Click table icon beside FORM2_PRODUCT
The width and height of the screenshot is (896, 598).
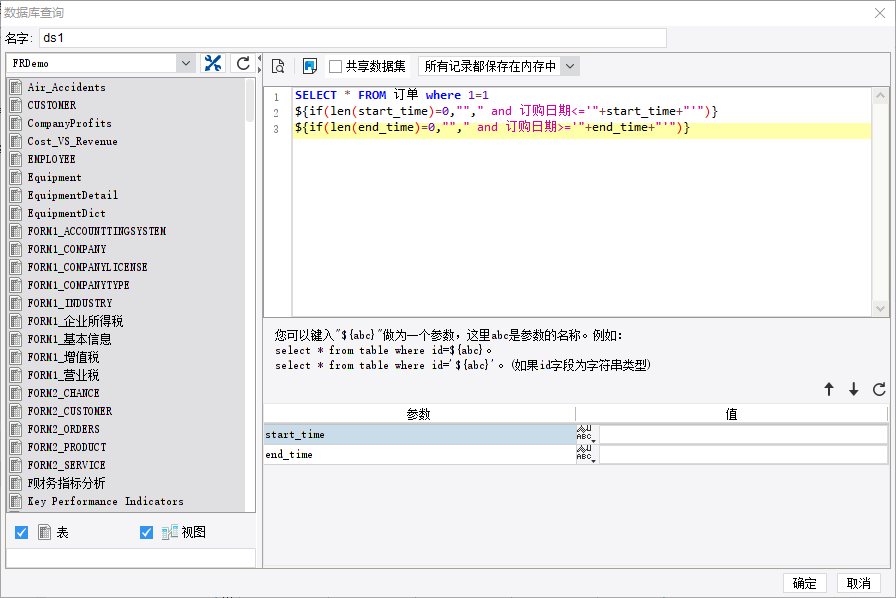16,447
